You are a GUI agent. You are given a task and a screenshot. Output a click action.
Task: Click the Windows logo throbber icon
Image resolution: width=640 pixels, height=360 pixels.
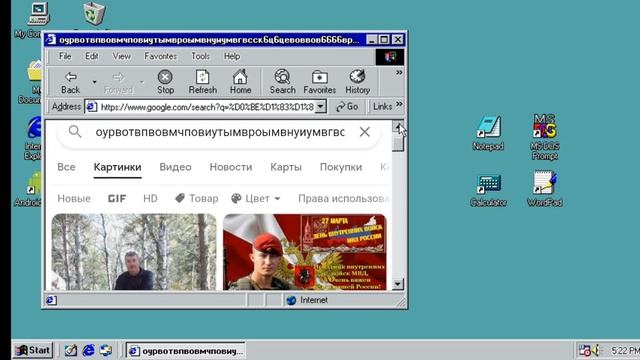[390, 57]
